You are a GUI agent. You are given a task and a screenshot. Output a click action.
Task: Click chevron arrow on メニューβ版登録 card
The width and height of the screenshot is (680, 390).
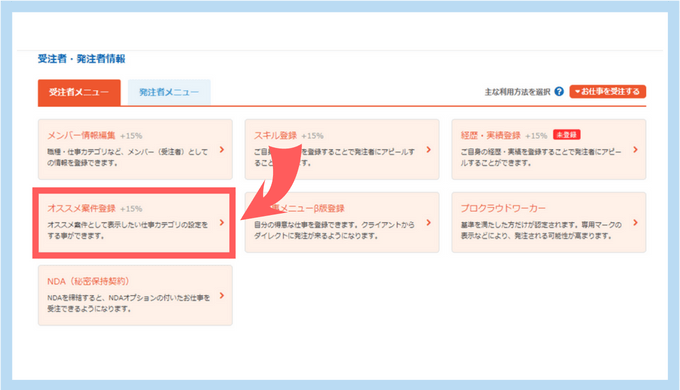click(x=428, y=223)
